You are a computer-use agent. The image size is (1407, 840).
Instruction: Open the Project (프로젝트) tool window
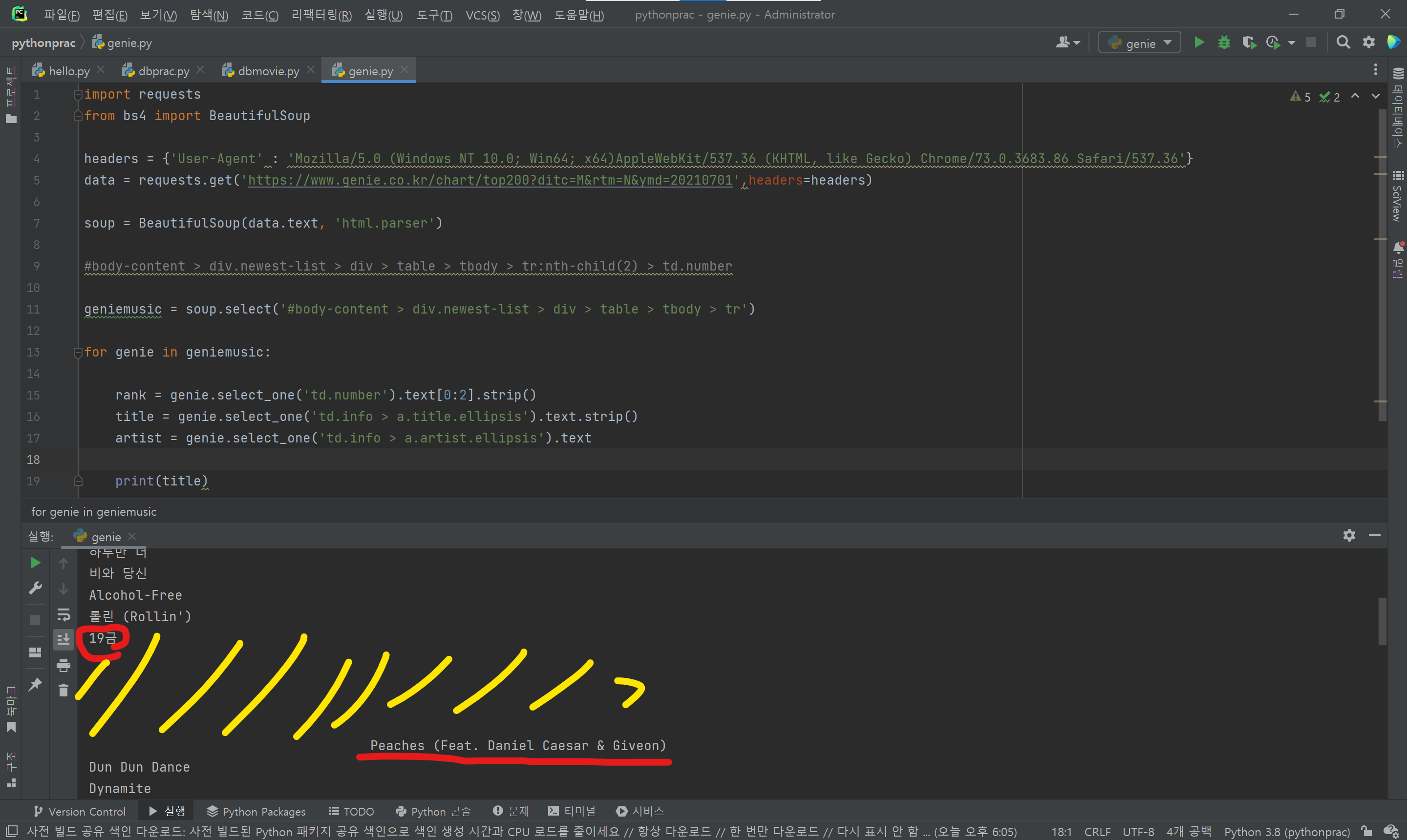coord(11,94)
